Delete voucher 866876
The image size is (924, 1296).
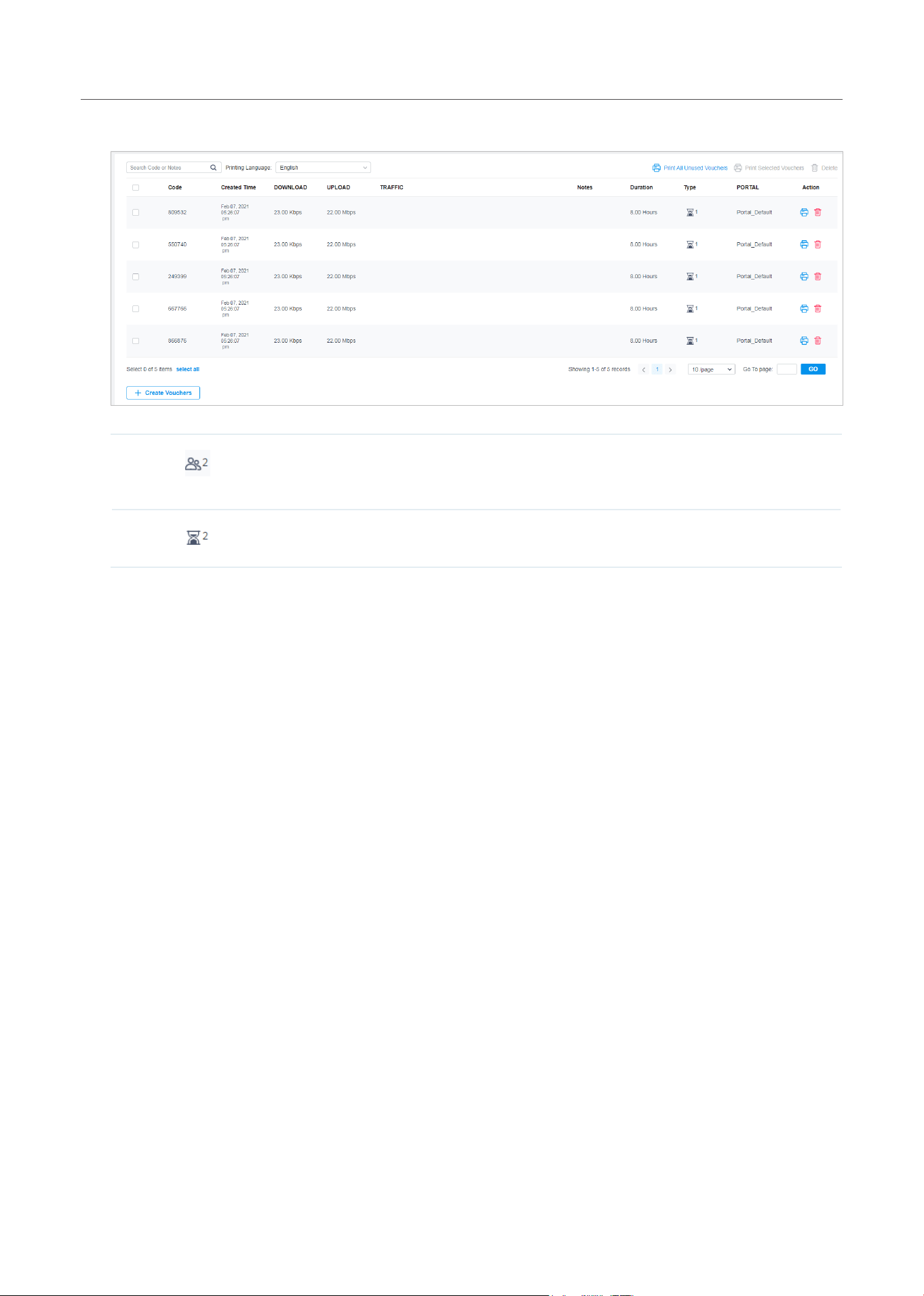817,341
